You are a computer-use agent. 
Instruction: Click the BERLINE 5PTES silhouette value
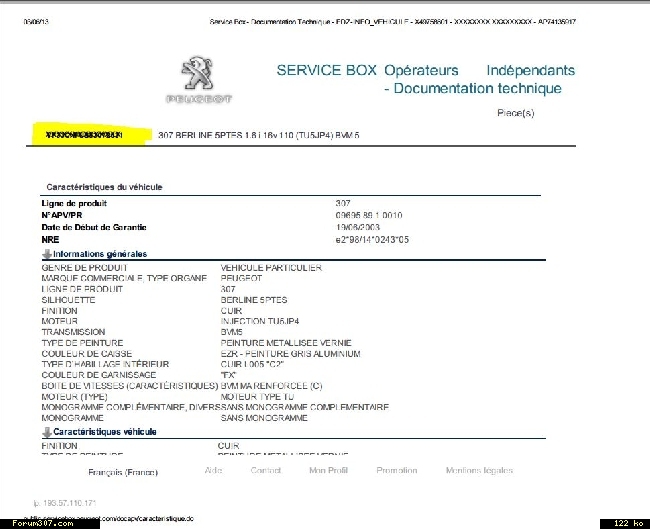coord(254,300)
